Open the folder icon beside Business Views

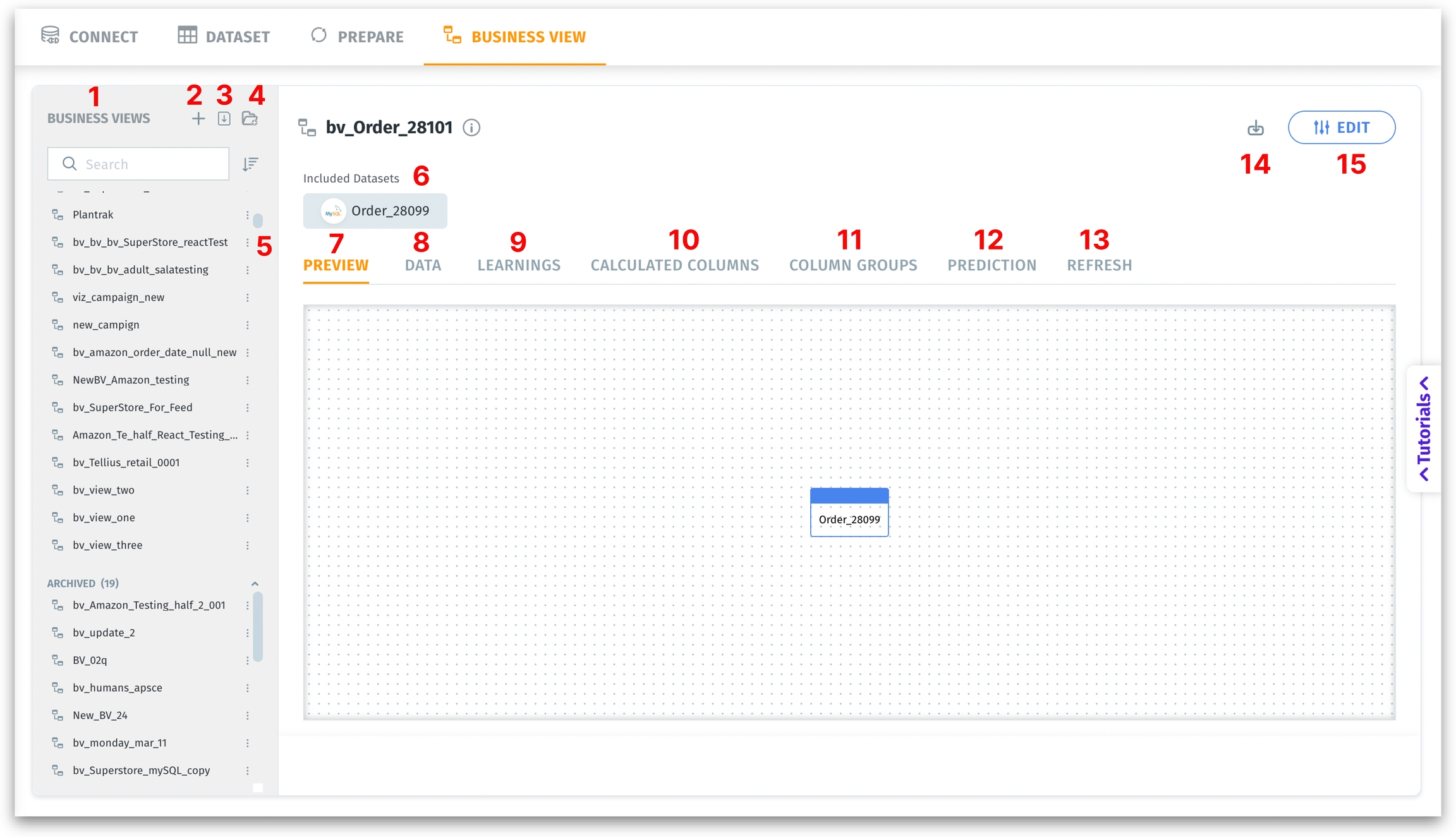pyautogui.click(x=250, y=119)
